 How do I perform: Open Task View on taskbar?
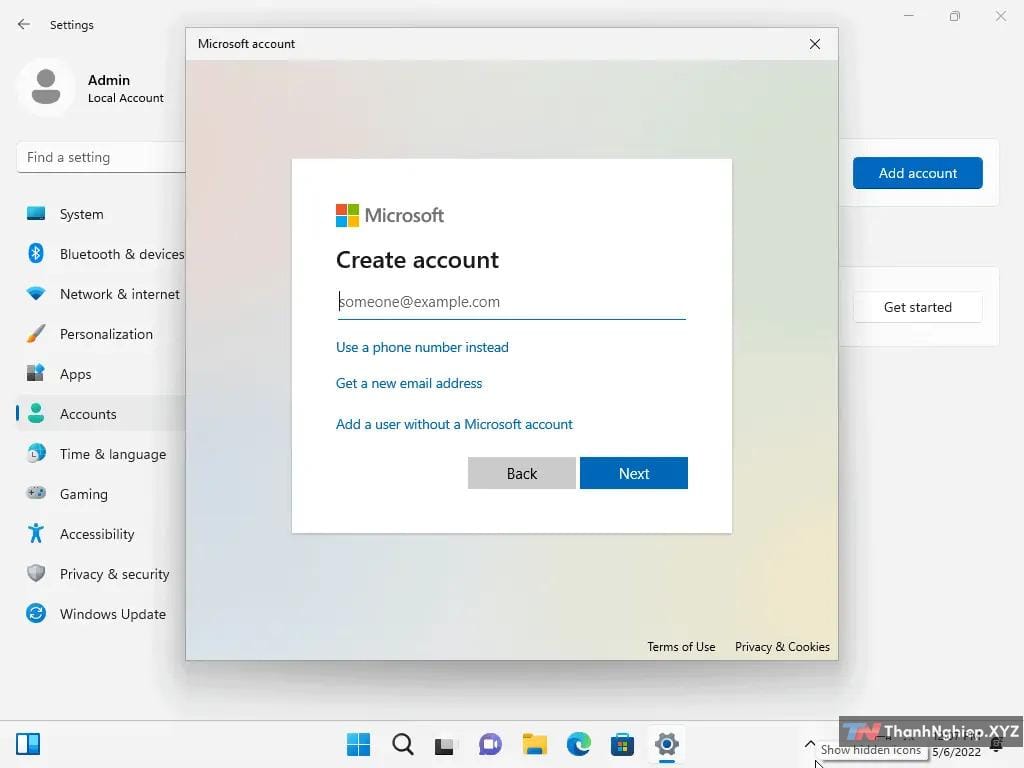click(x=446, y=744)
